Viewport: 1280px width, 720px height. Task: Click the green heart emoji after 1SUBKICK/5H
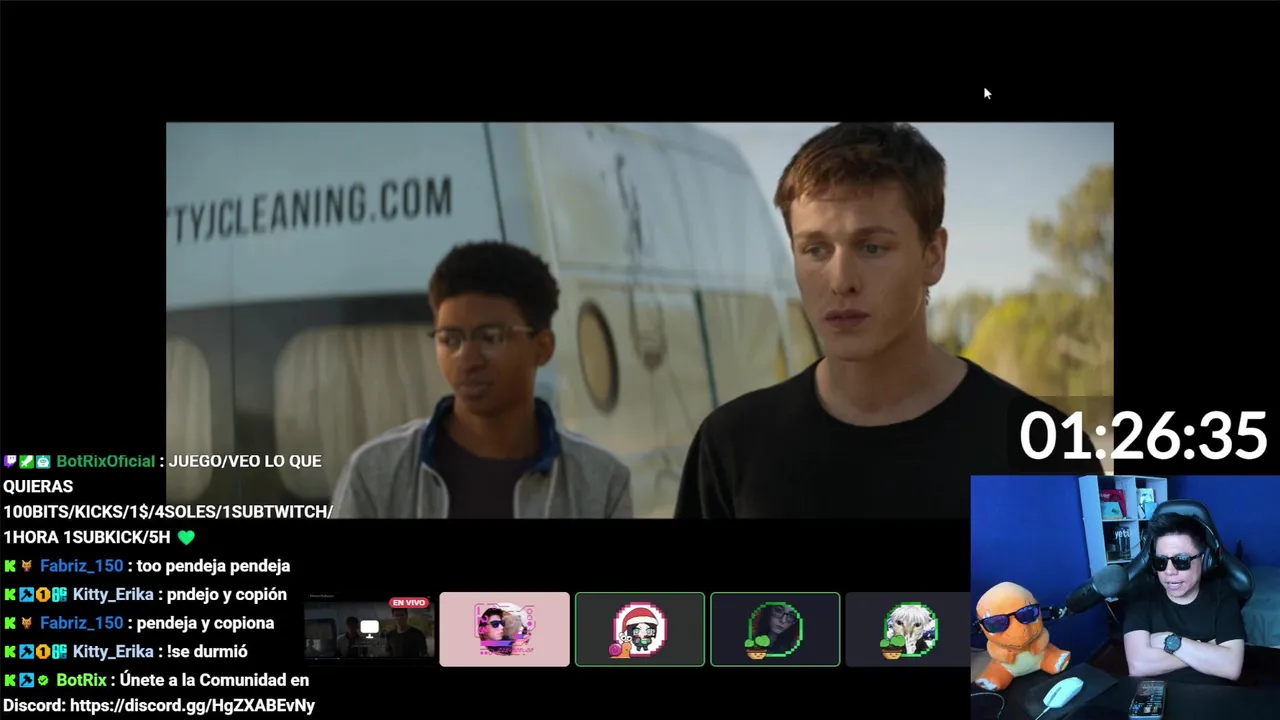[186, 537]
